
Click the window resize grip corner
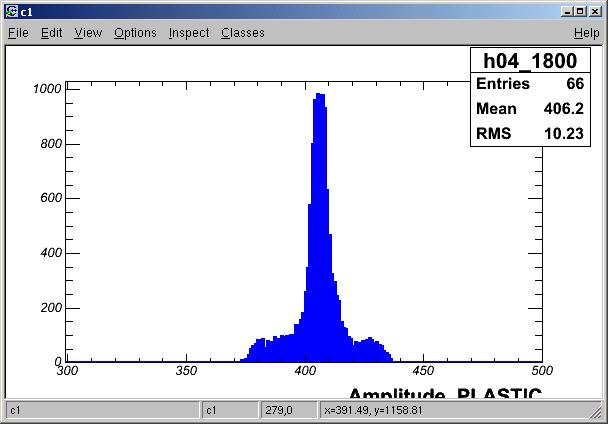[x=596, y=413]
